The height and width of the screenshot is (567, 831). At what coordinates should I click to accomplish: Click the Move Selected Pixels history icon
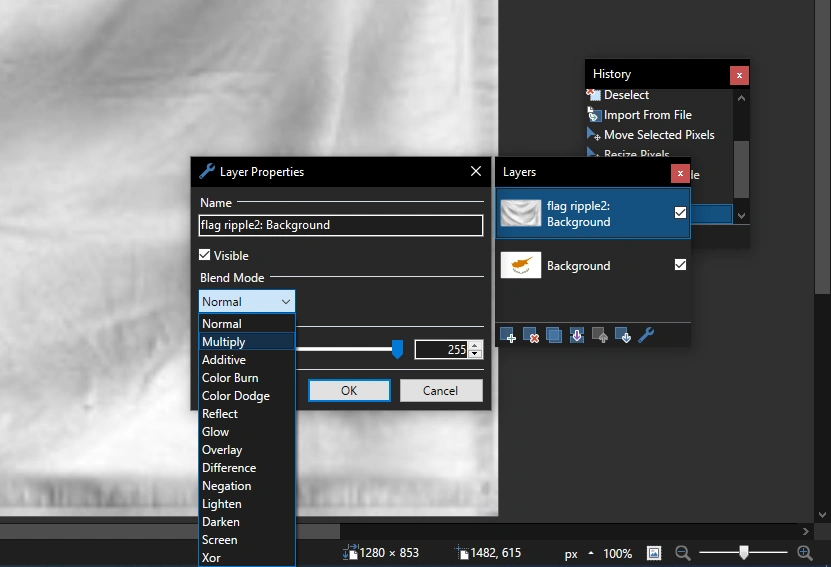(594, 134)
